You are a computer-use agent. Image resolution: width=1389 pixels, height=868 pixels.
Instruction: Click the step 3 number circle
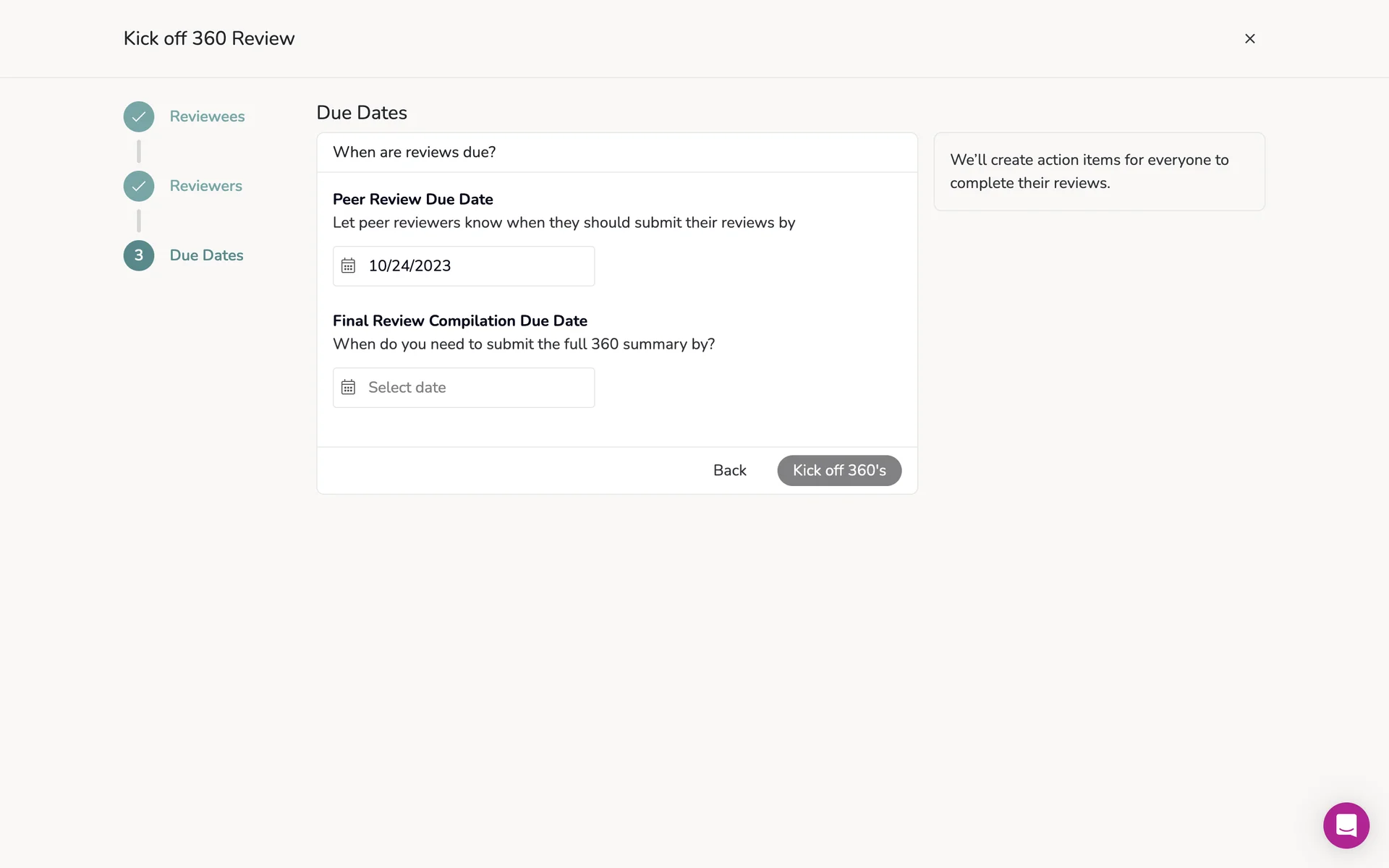[x=139, y=255]
